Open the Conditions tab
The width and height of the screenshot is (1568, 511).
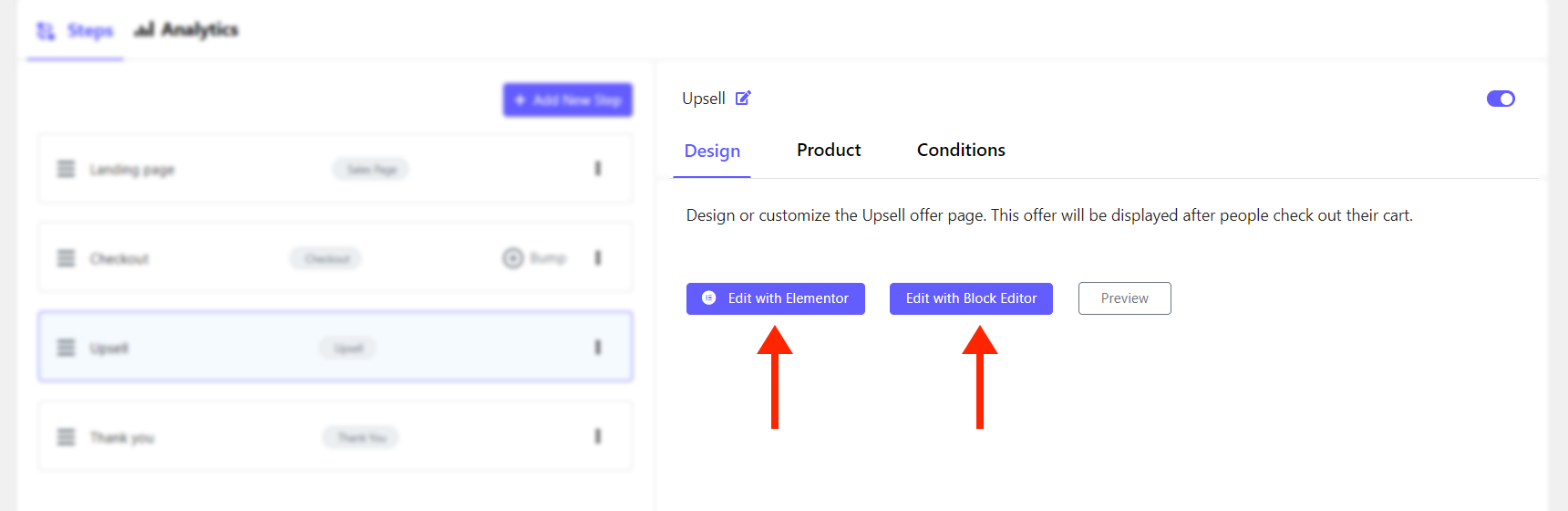coord(961,150)
